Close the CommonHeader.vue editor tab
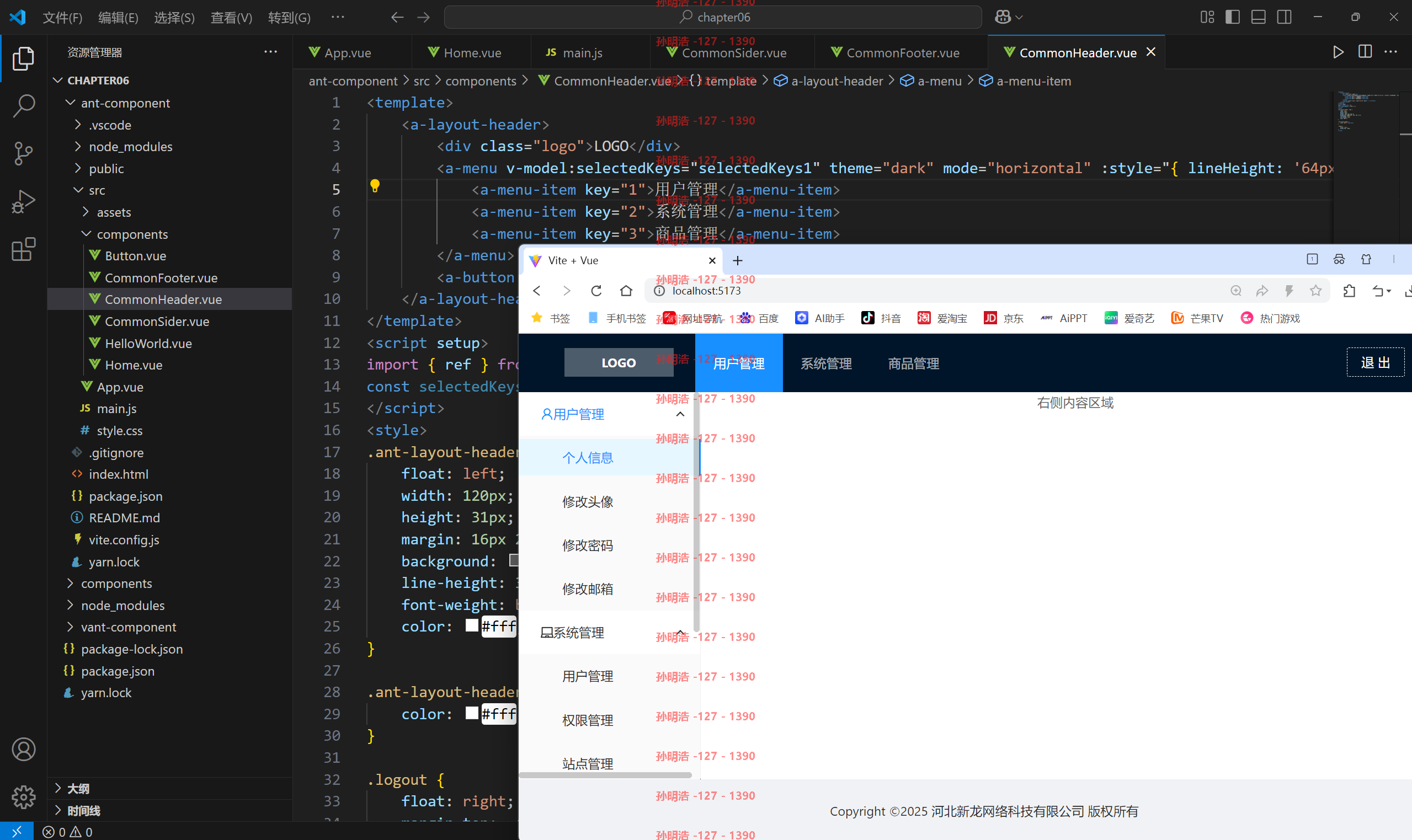The height and width of the screenshot is (840, 1412). [x=1151, y=52]
